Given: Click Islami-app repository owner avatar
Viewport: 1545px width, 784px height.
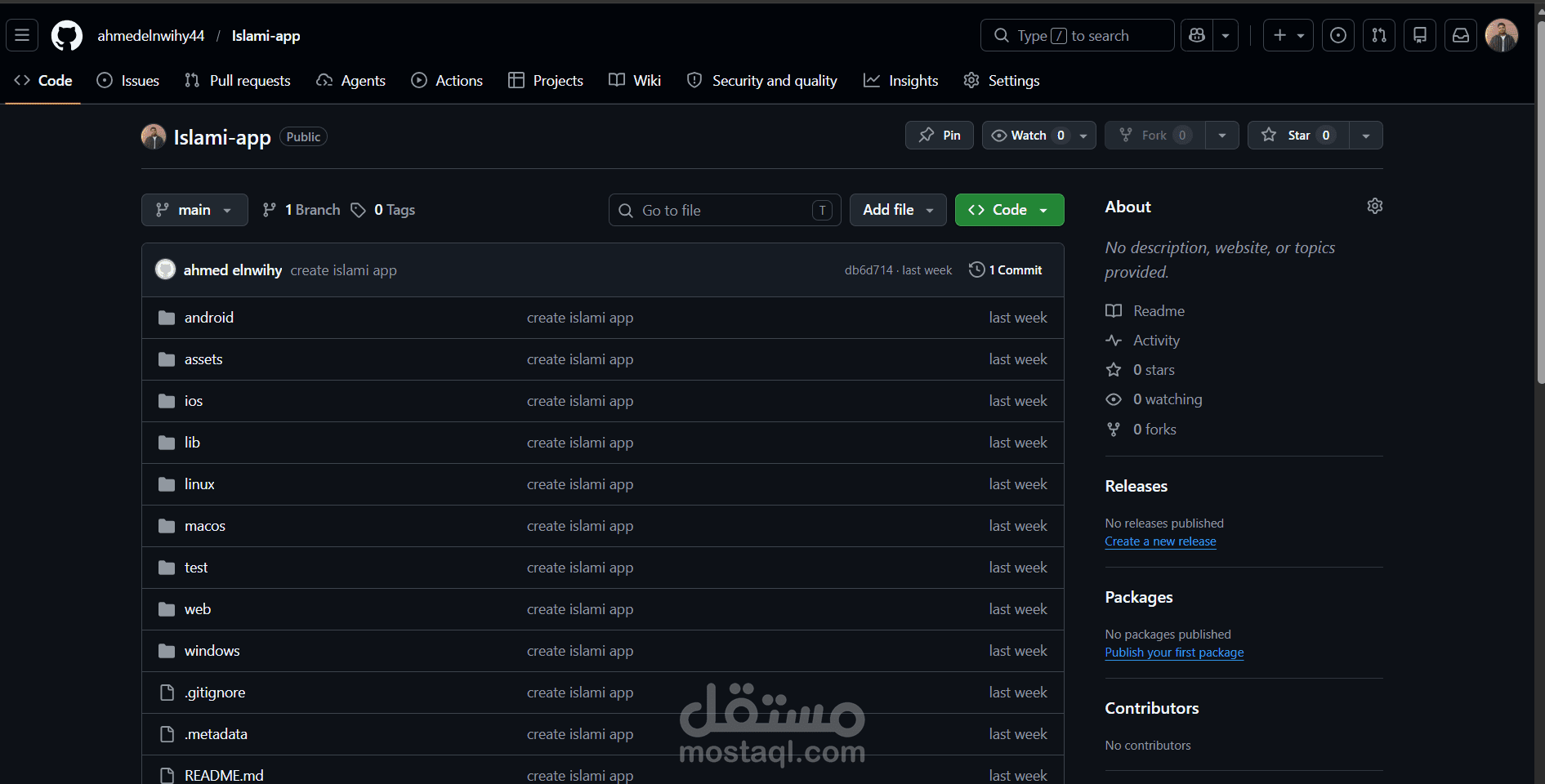Looking at the screenshot, I should coord(154,136).
